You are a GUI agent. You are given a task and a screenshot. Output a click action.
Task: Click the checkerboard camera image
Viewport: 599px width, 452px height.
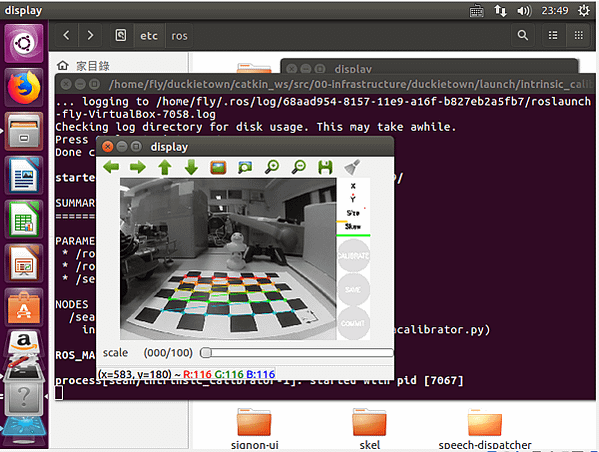click(228, 259)
